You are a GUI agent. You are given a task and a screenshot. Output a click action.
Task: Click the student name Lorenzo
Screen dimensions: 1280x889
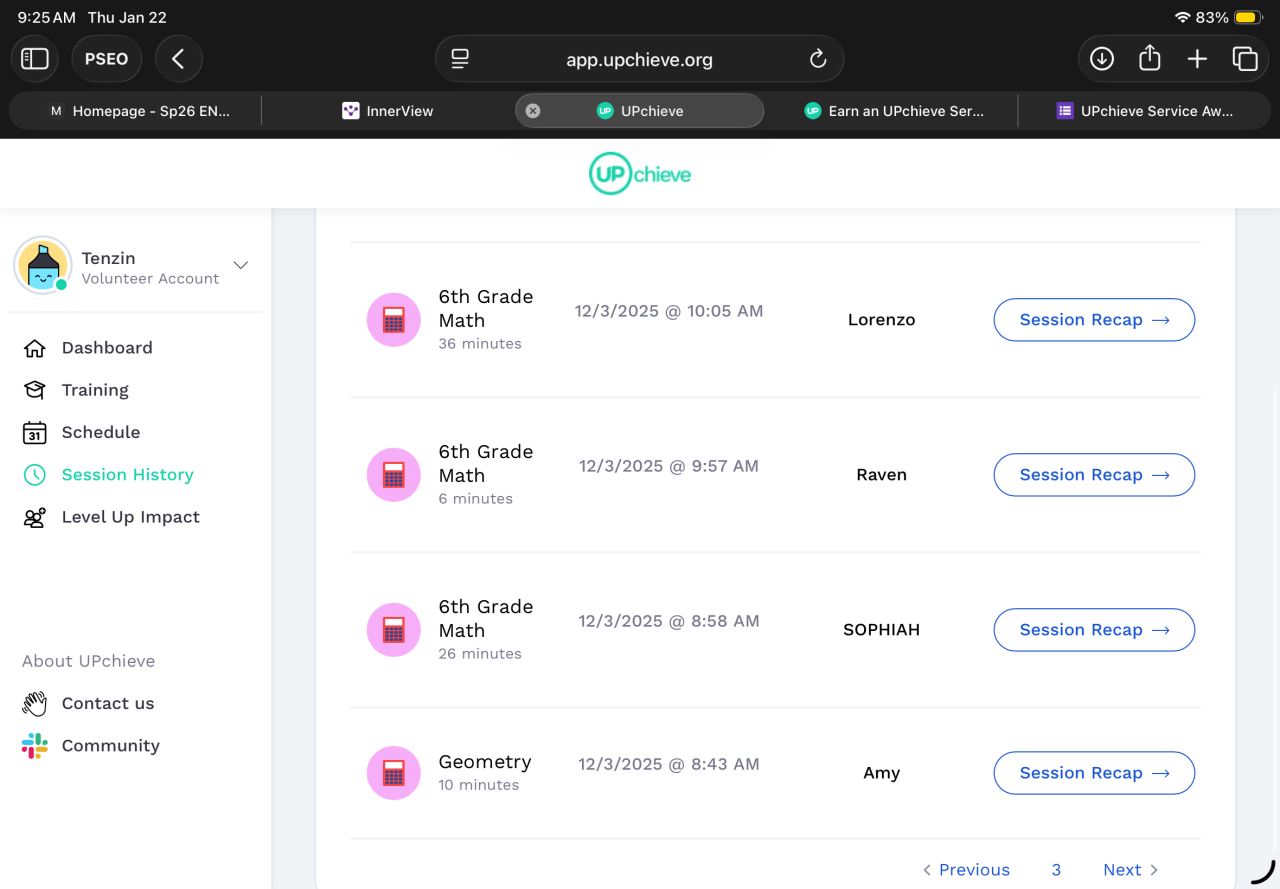tap(881, 320)
